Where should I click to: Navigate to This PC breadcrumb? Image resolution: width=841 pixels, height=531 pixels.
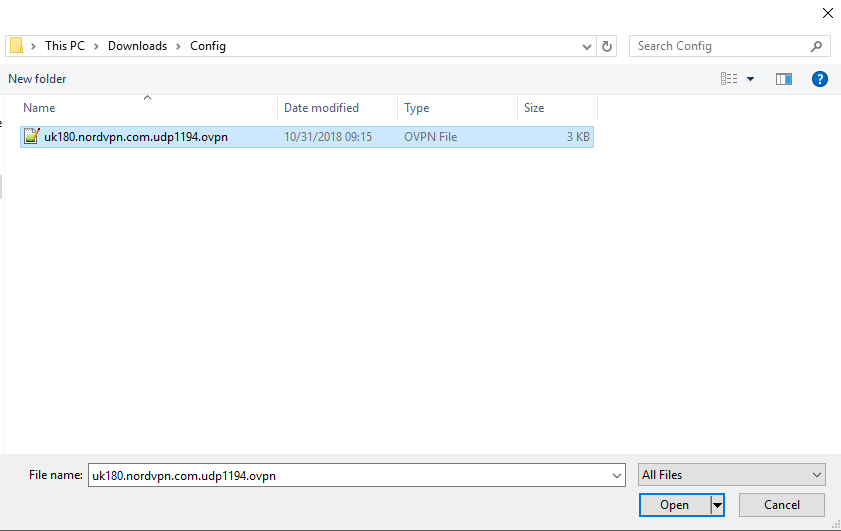(x=65, y=46)
